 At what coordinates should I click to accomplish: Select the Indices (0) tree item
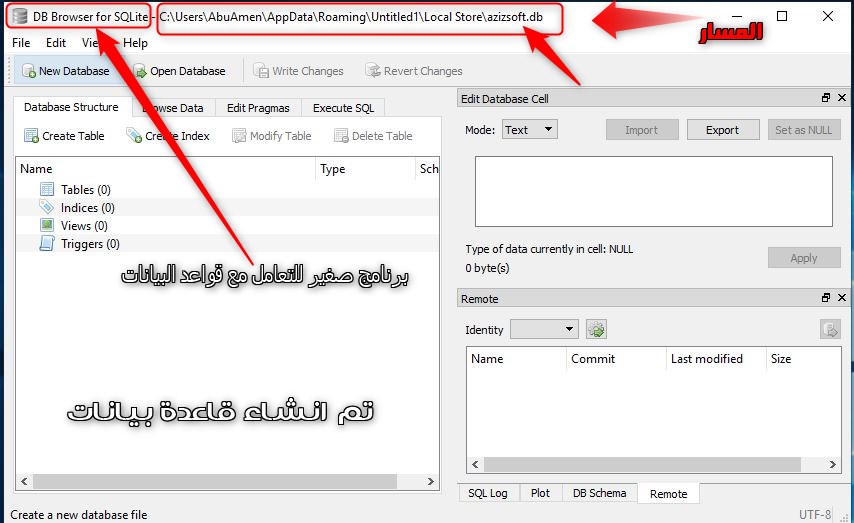pos(87,208)
